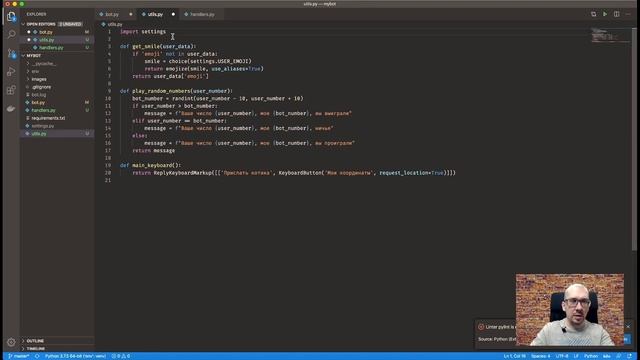
Task: Open utils.py in MYBOT file tree
Action: click(x=57, y=133)
